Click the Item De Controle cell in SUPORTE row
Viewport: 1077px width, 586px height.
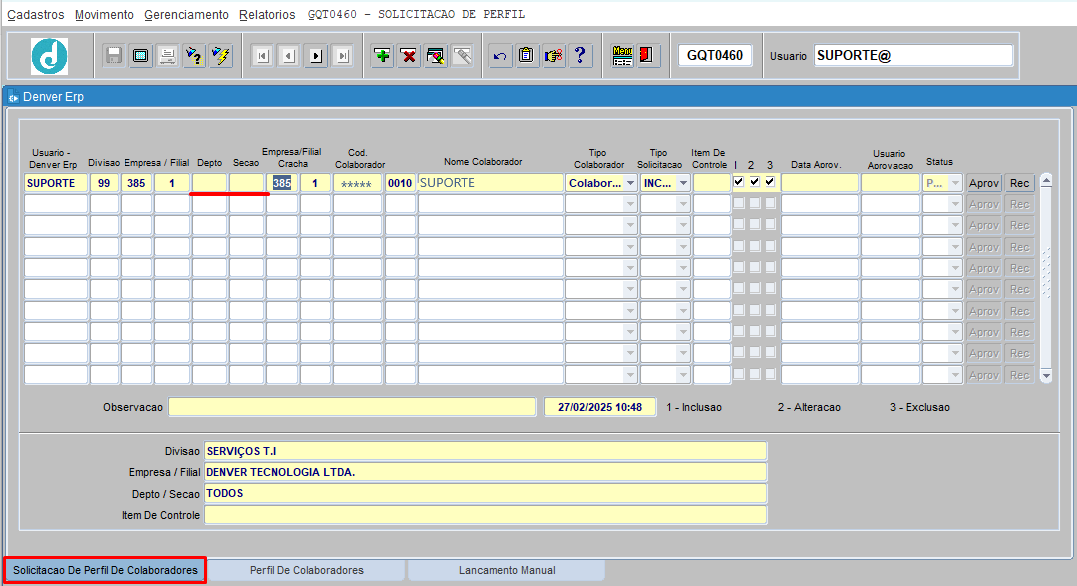tap(711, 183)
